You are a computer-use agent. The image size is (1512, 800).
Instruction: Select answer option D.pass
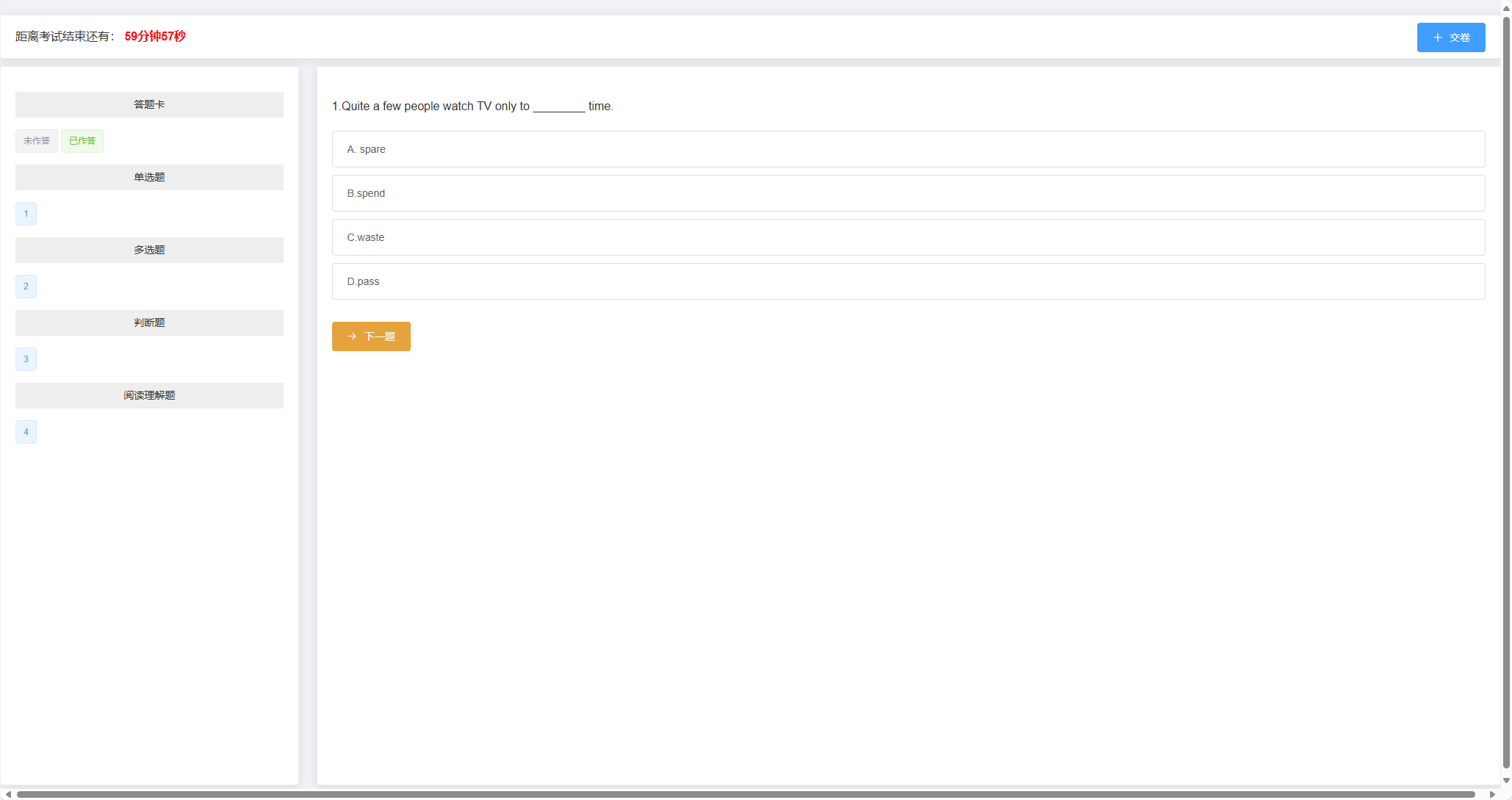(x=908, y=281)
